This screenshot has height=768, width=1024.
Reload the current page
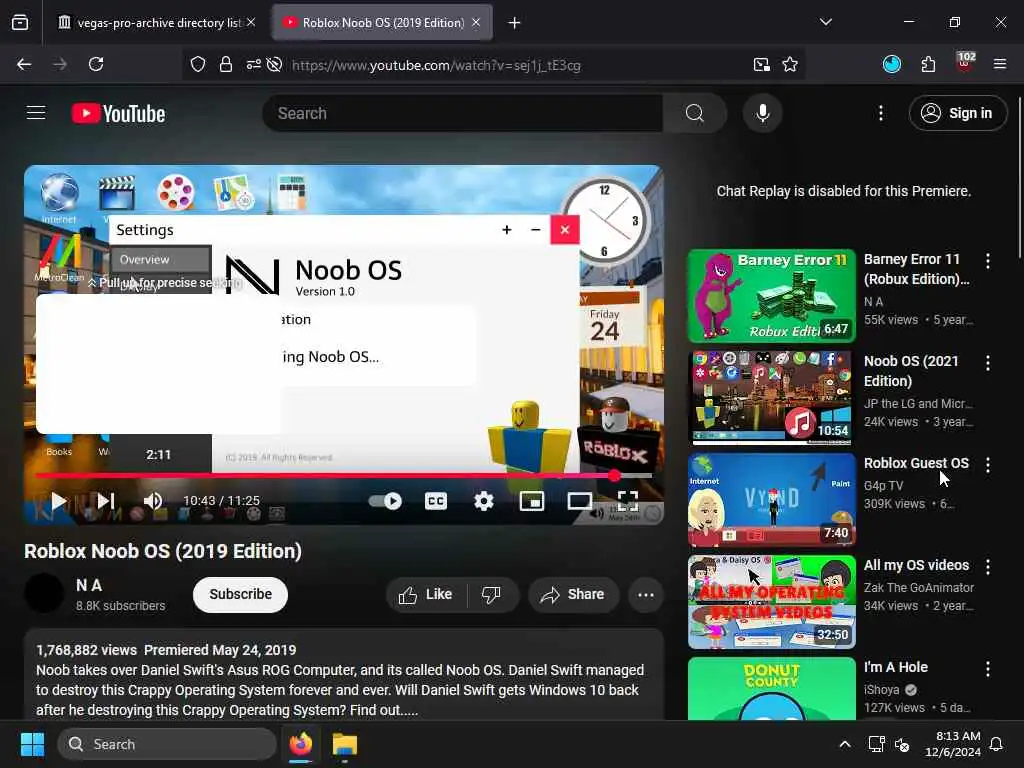tap(96, 64)
